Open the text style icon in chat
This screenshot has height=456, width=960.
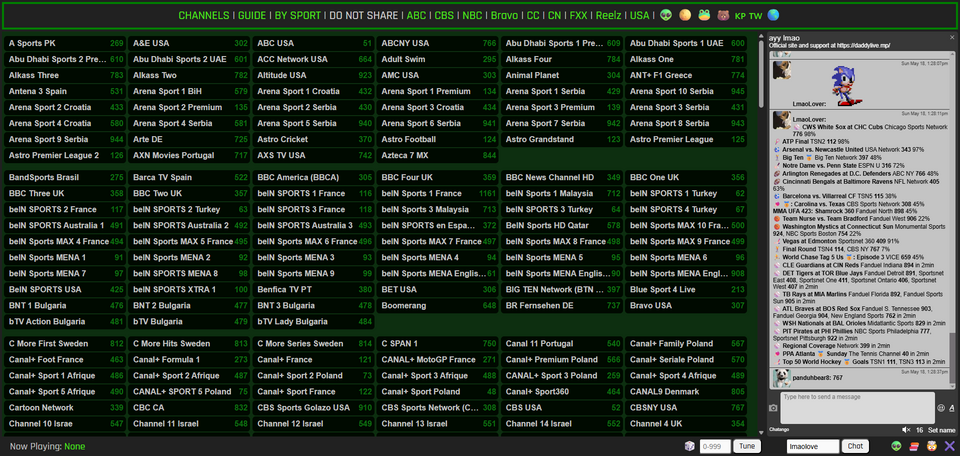tap(951, 408)
